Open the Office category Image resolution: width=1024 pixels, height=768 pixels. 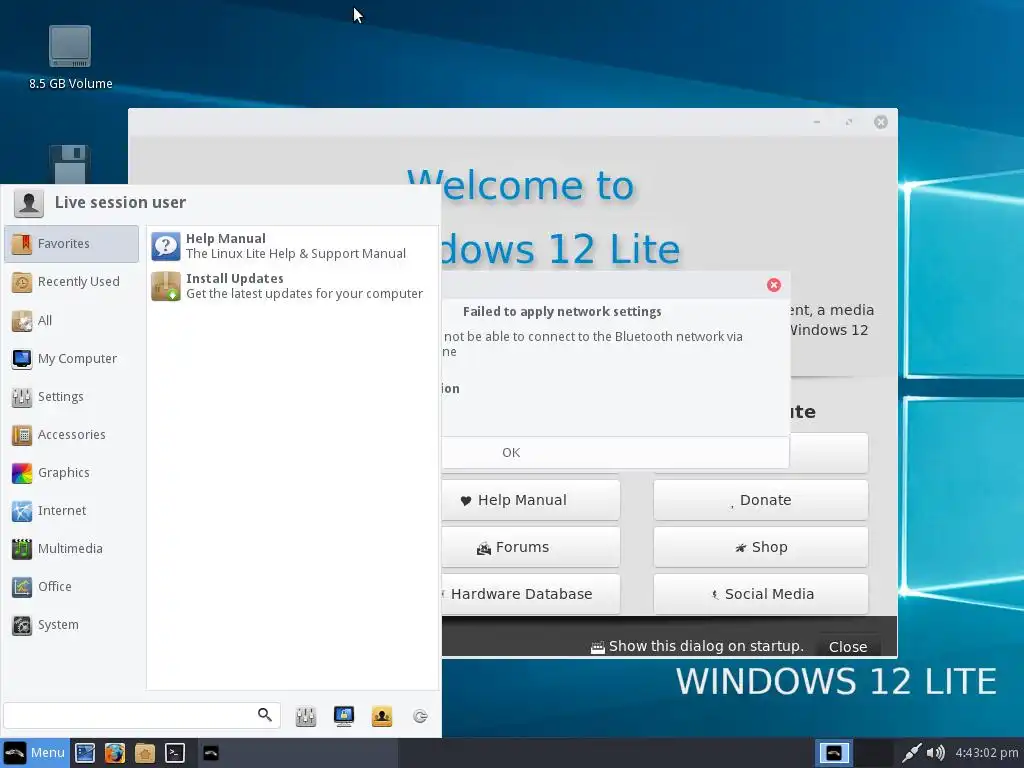[x=71, y=586]
